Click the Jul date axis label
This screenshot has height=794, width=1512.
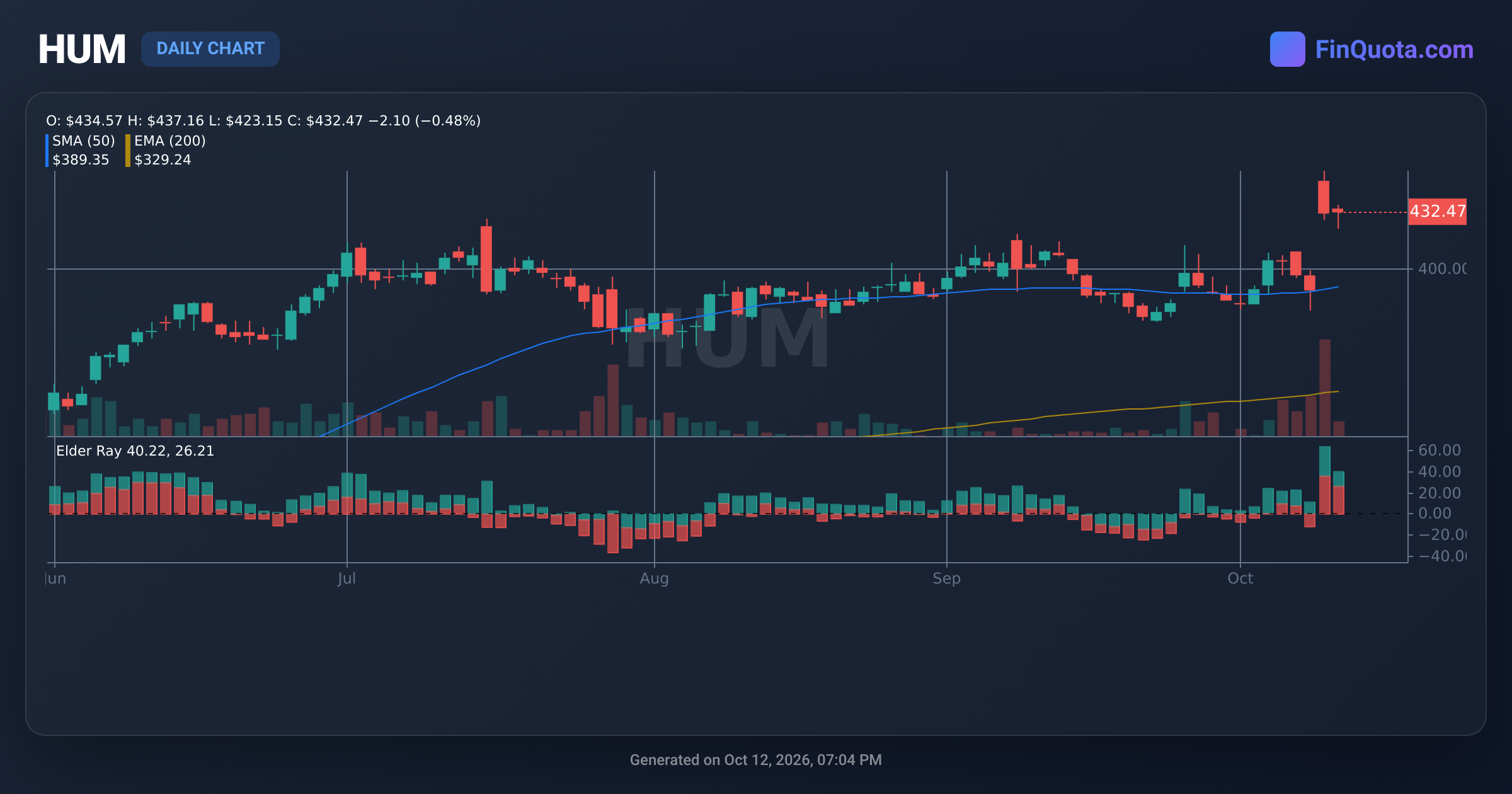(x=346, y=578)
